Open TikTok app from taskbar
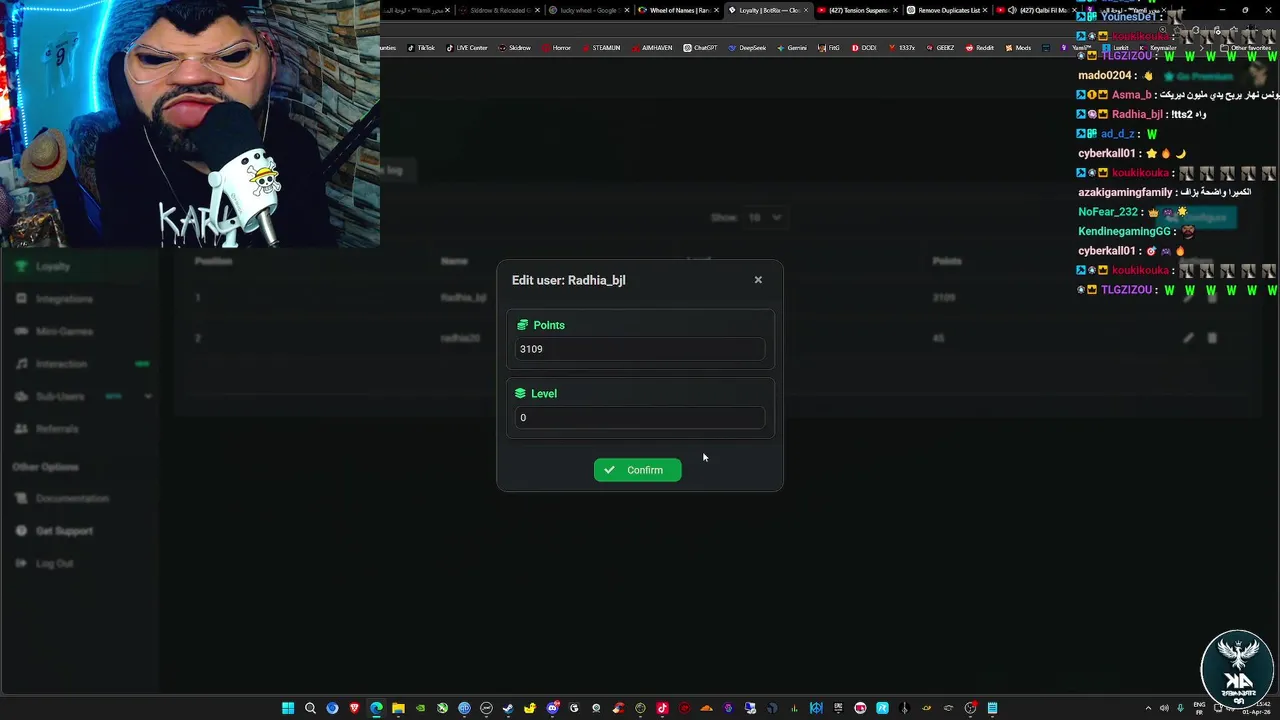The image size is (1280, 720). pos(662,708)
